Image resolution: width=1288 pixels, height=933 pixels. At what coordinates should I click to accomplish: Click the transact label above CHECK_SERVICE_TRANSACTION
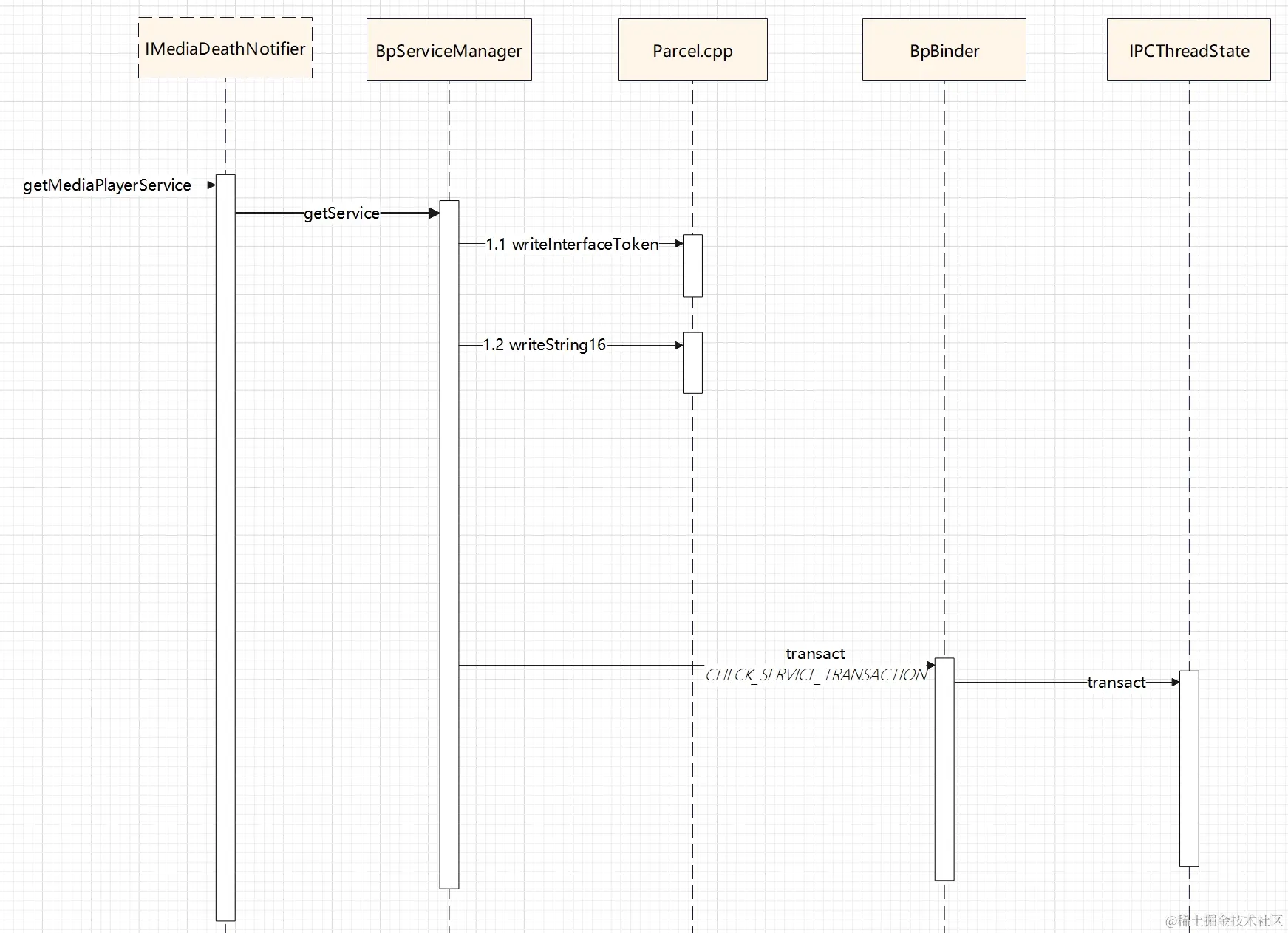coord(815,654)
